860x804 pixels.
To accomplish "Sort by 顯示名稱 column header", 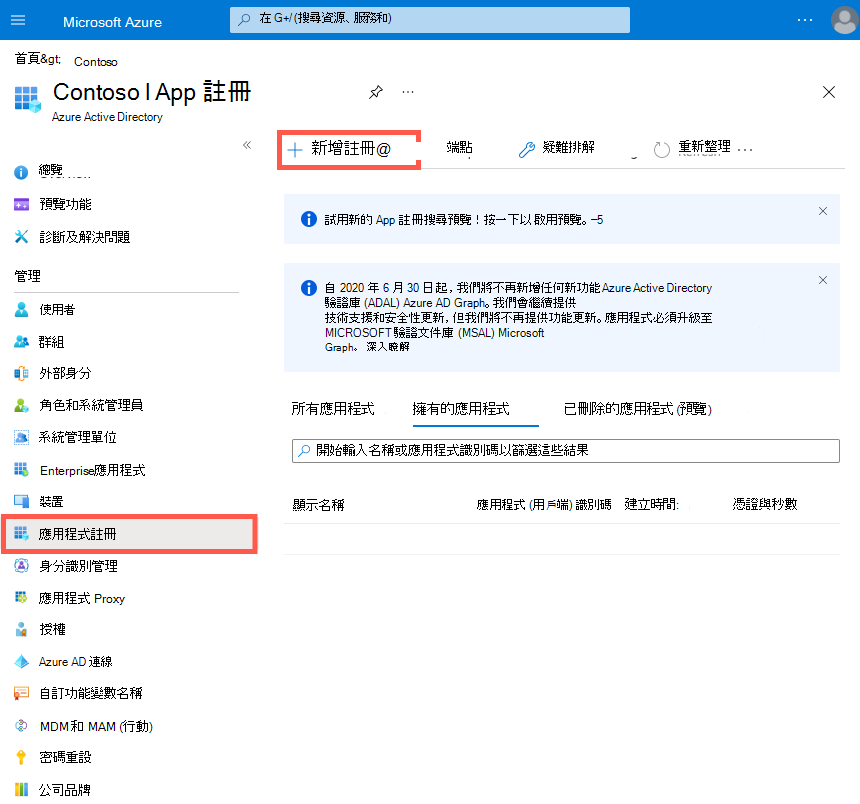I will tap(319, 505).
